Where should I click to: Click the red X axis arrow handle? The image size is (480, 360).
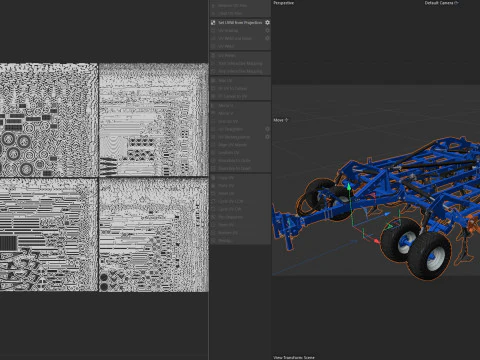point(376,240)
